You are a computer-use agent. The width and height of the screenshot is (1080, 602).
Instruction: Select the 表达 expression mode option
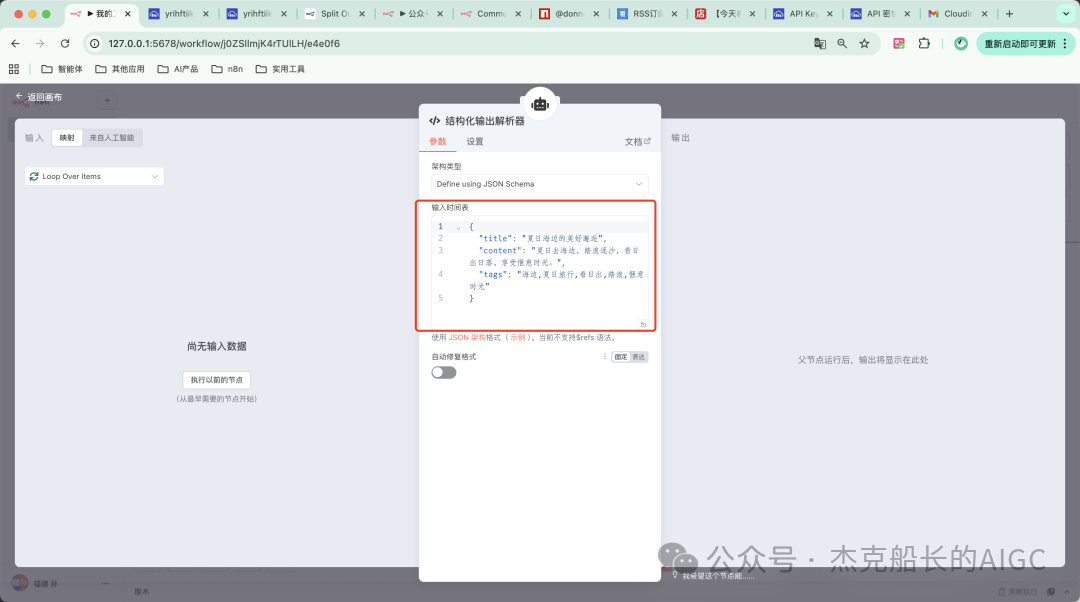(638, 357)
